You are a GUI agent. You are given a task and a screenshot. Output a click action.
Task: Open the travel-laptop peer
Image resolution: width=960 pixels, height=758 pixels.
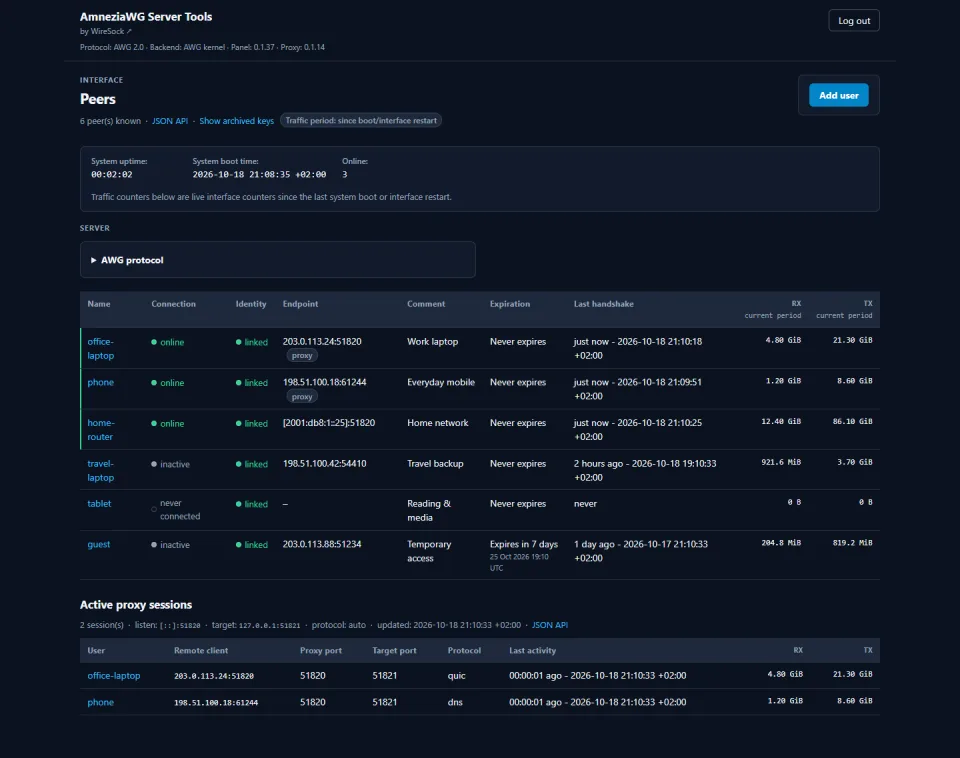point(100,470)
